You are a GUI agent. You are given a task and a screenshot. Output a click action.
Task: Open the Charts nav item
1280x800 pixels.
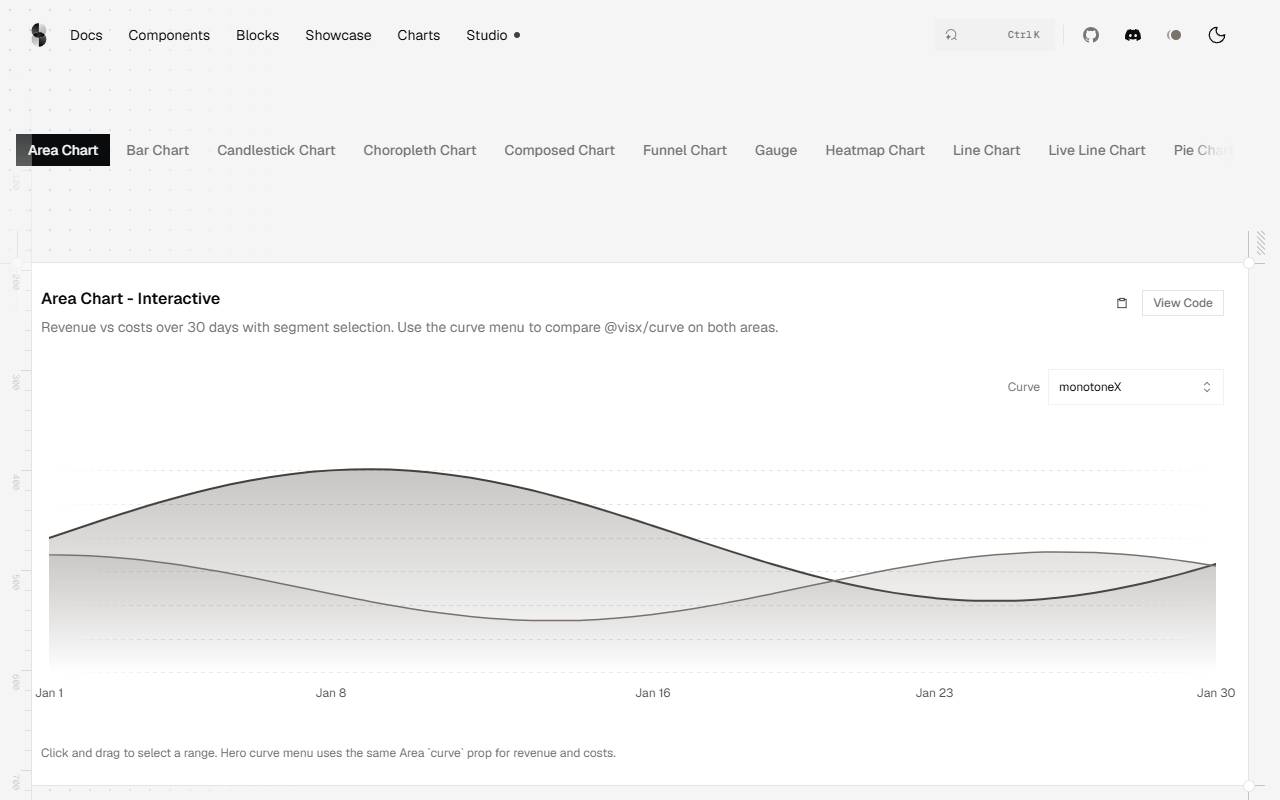coord(418,35)
